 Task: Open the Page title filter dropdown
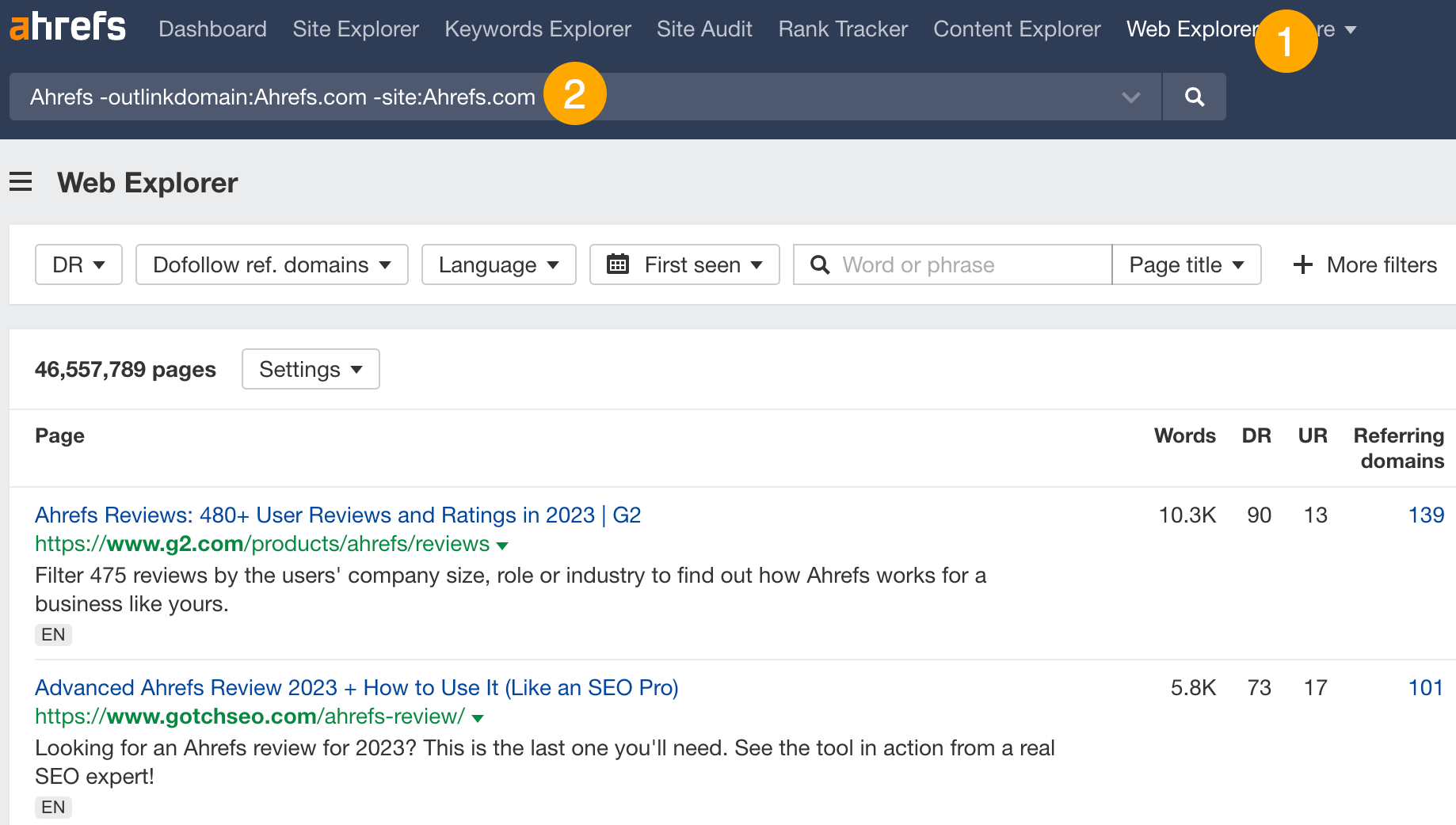(1185, 264)
